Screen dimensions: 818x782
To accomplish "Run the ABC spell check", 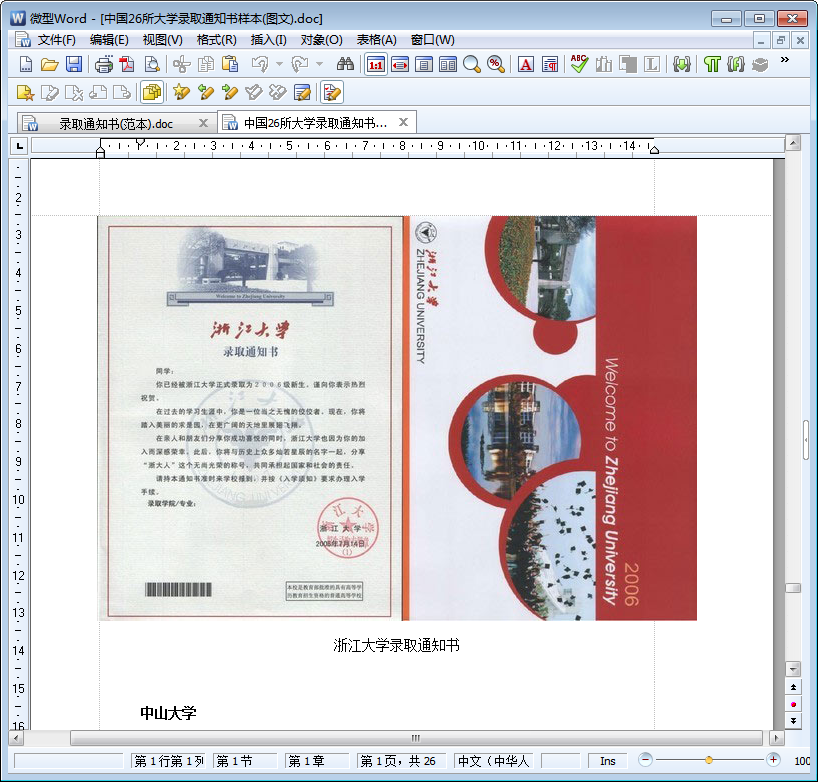I will coord(580,64).
